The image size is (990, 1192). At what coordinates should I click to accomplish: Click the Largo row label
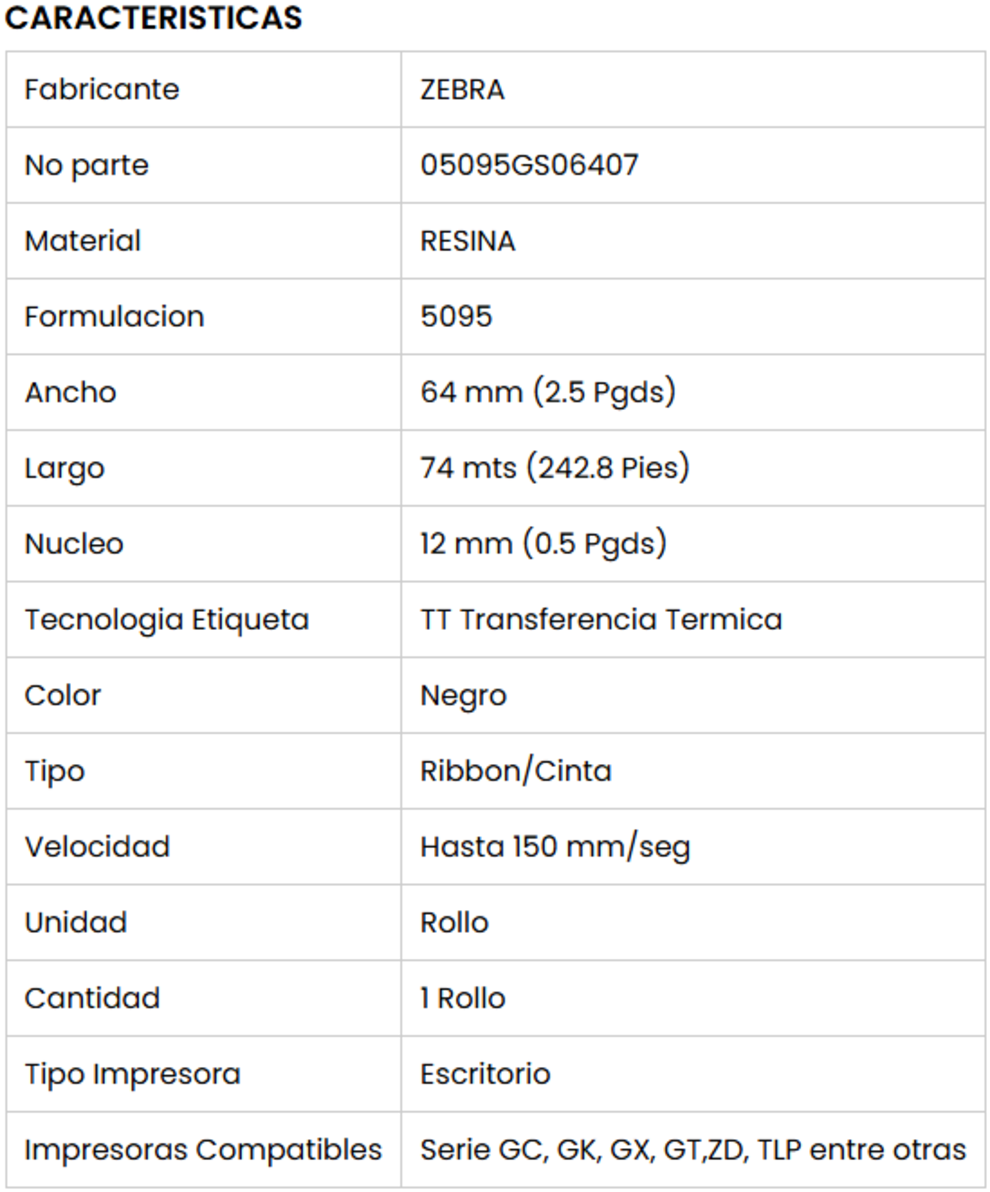[64, 468]
